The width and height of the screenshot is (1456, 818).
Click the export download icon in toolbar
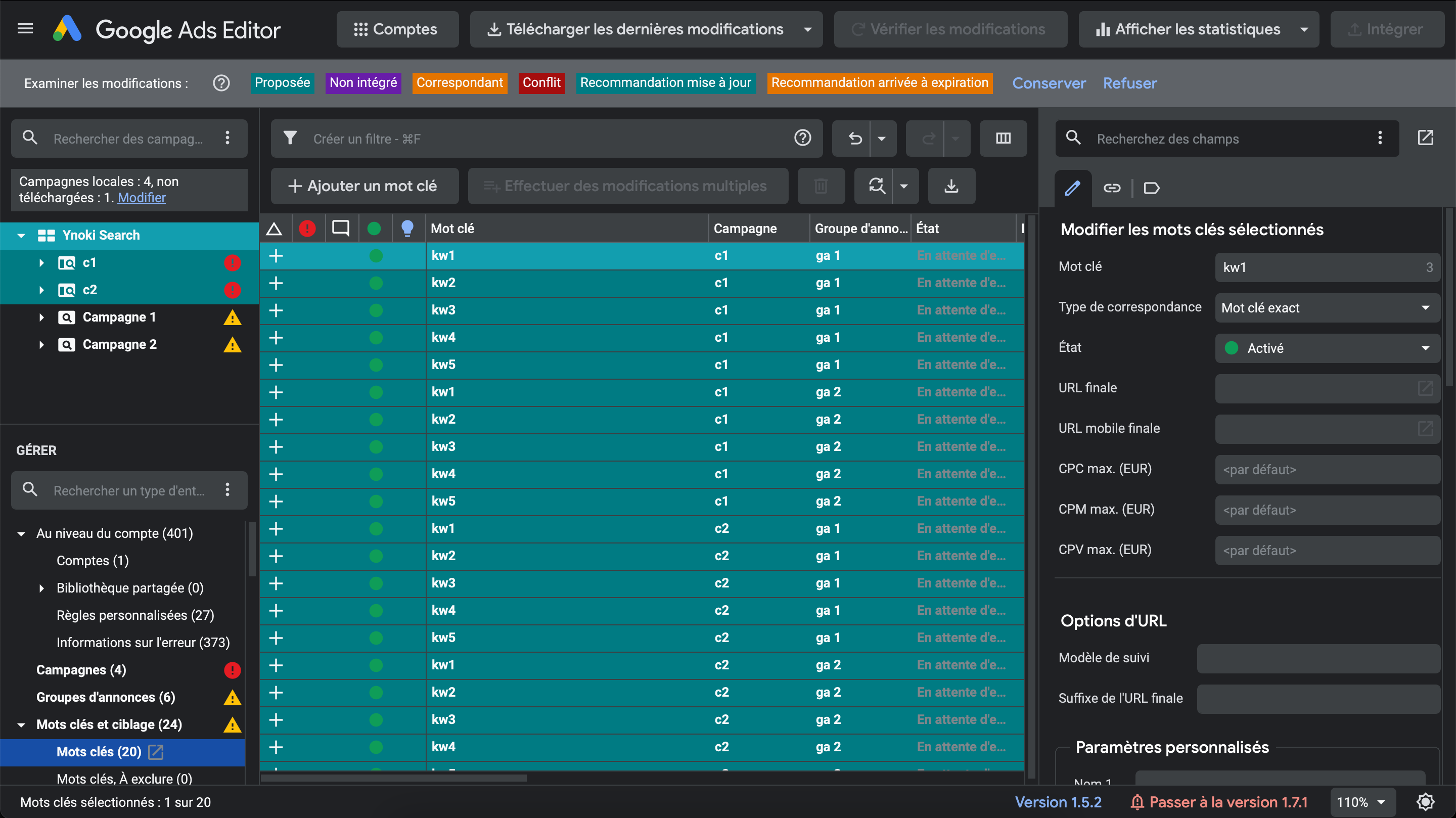[x=951, y=186]
